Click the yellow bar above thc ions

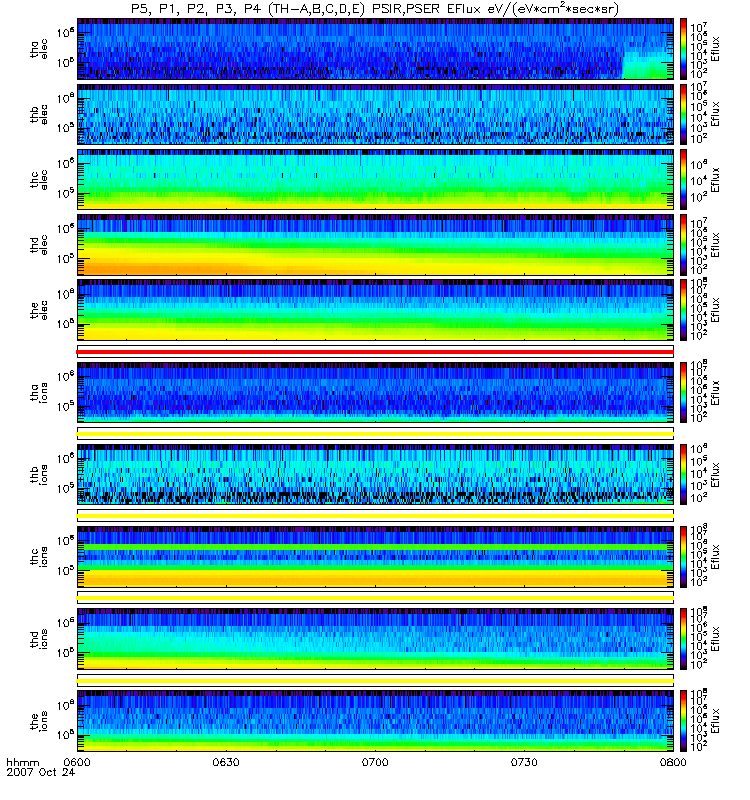click(x=376, y=516)
